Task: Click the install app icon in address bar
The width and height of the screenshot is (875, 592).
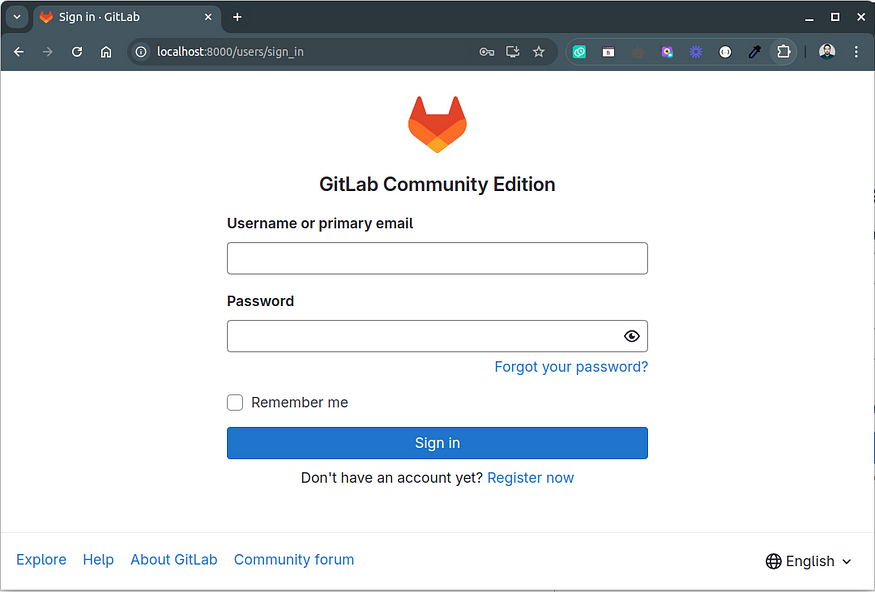Action: [x=512, y=52]
